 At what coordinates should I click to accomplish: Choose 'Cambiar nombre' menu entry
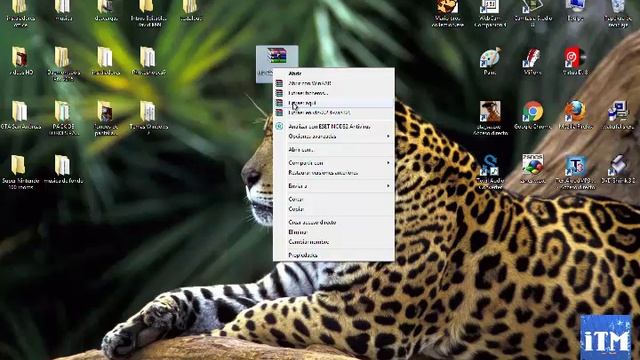[333, 242]
